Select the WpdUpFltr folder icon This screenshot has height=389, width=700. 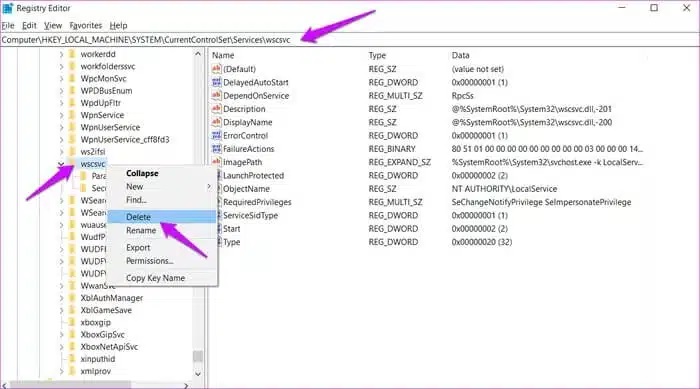[72, 103]
